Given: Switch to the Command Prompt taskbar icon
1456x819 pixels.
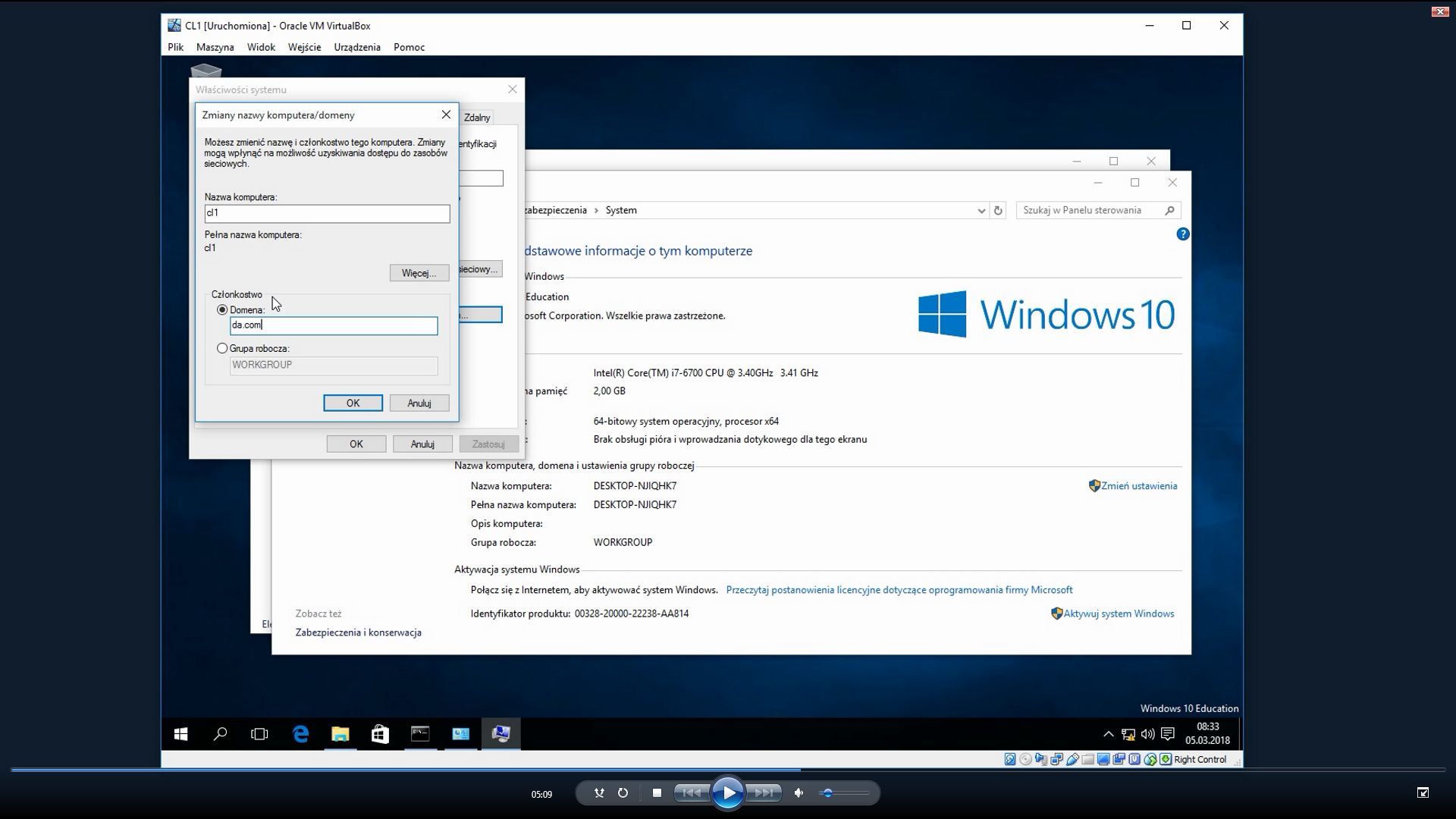Looking at the screenshot, I should (x=420, y=734).
